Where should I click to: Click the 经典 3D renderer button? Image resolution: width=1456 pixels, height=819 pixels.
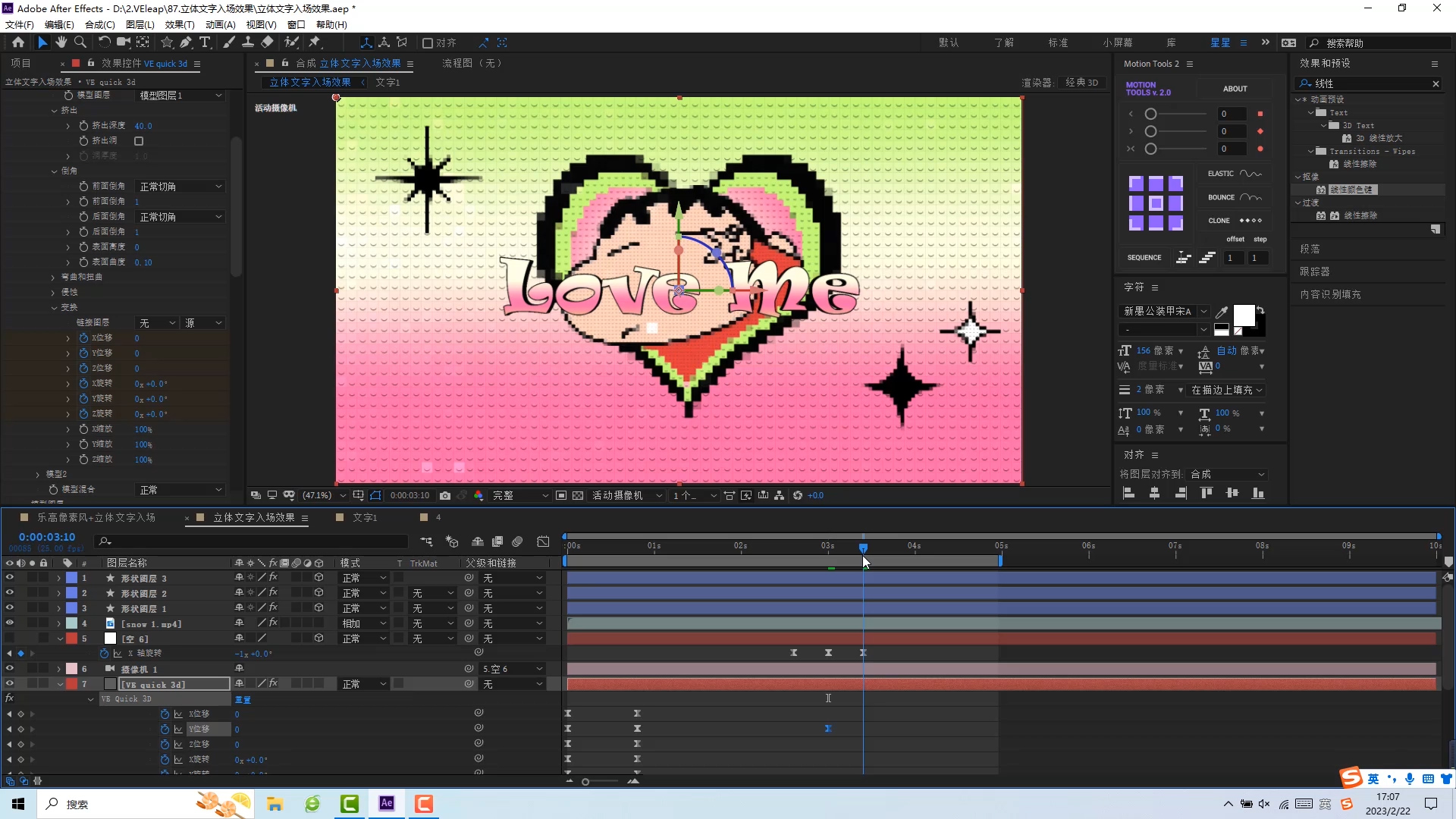pos(1082,83)
